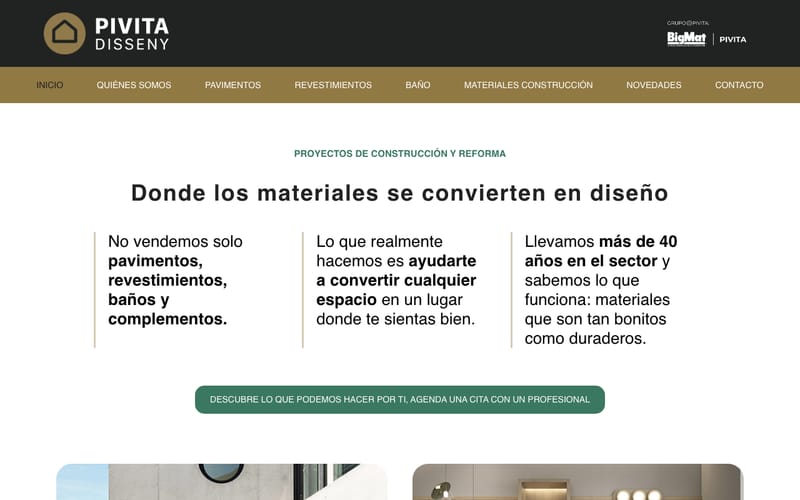Click paragraph Llevamos más de 40 años
The image size is (800, 500).
tap(601, 290)
